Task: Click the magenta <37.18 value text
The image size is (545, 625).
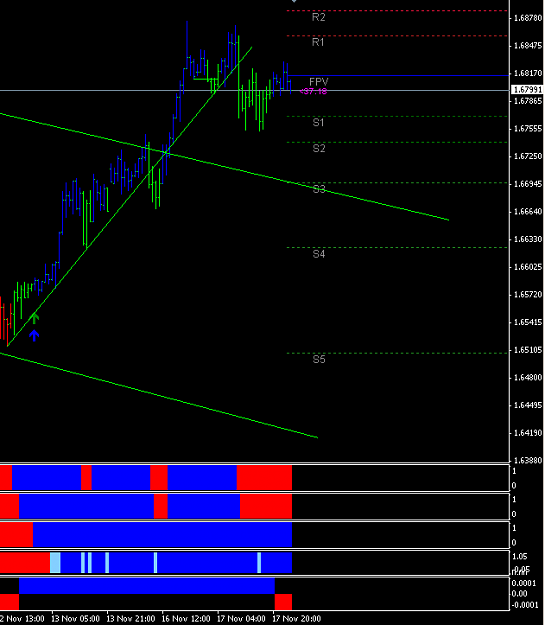Action: [313, 91]
